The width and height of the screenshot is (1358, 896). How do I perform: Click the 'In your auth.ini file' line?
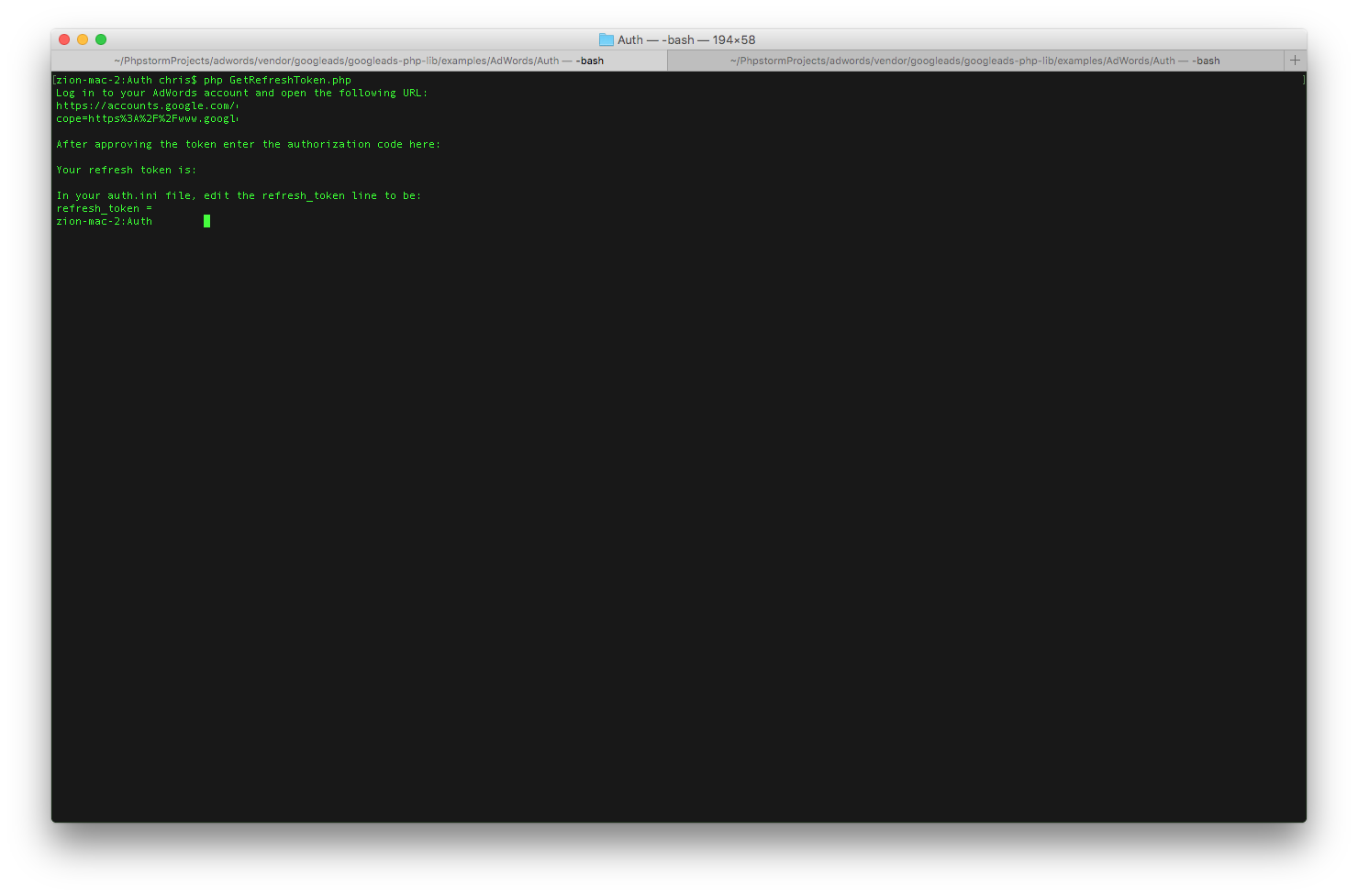(x=239, y=195)
